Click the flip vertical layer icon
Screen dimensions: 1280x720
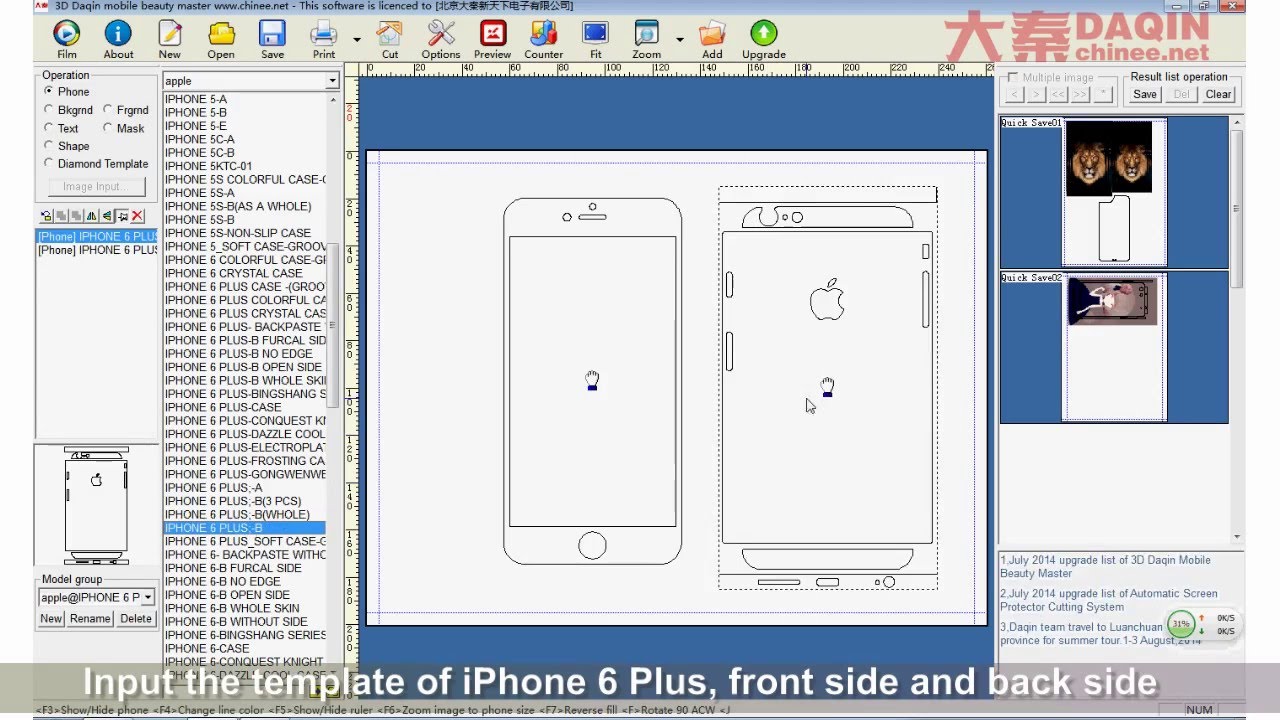point(107,216)
